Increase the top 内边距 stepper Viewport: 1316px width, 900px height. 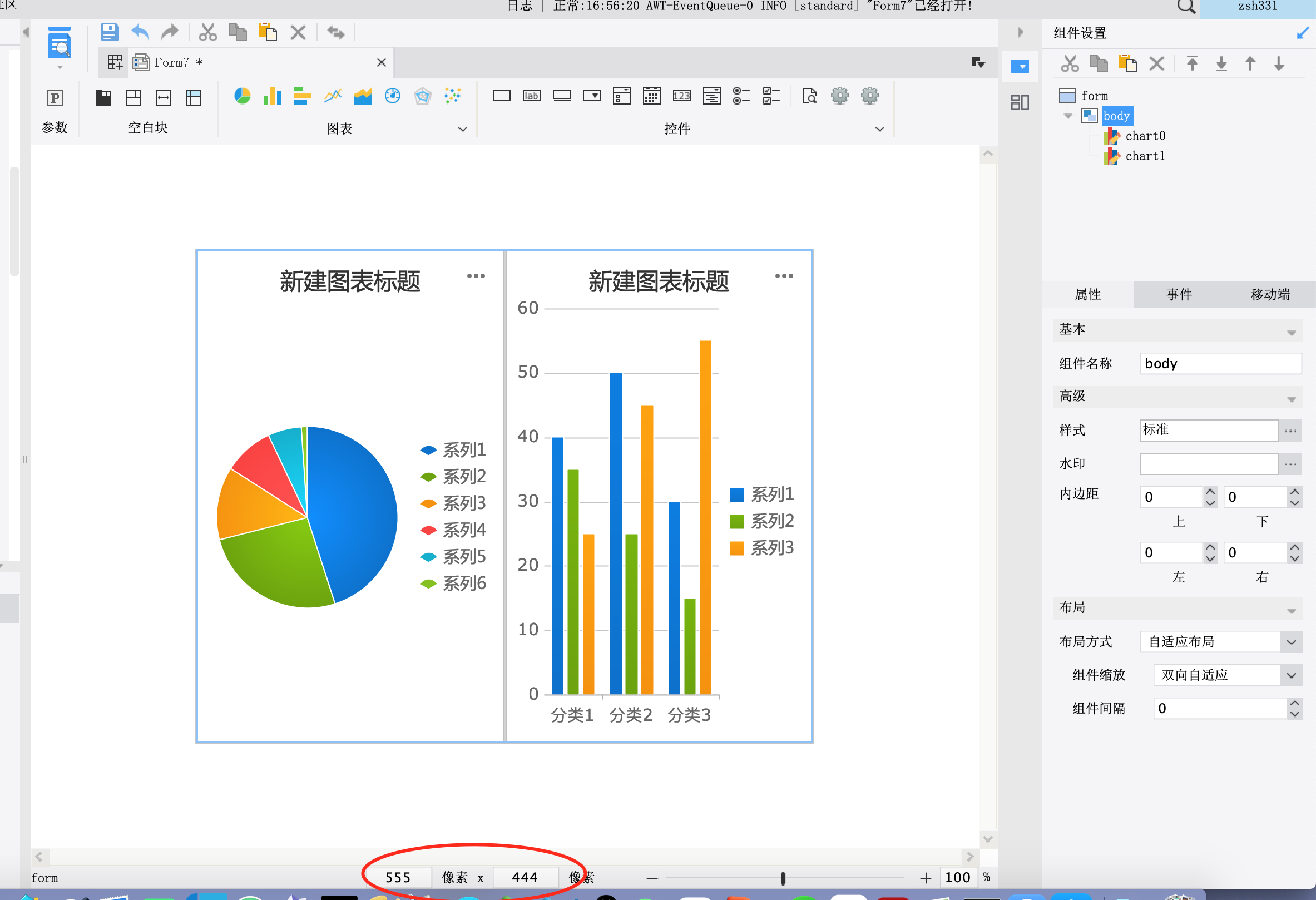(x=1210, y=492)
